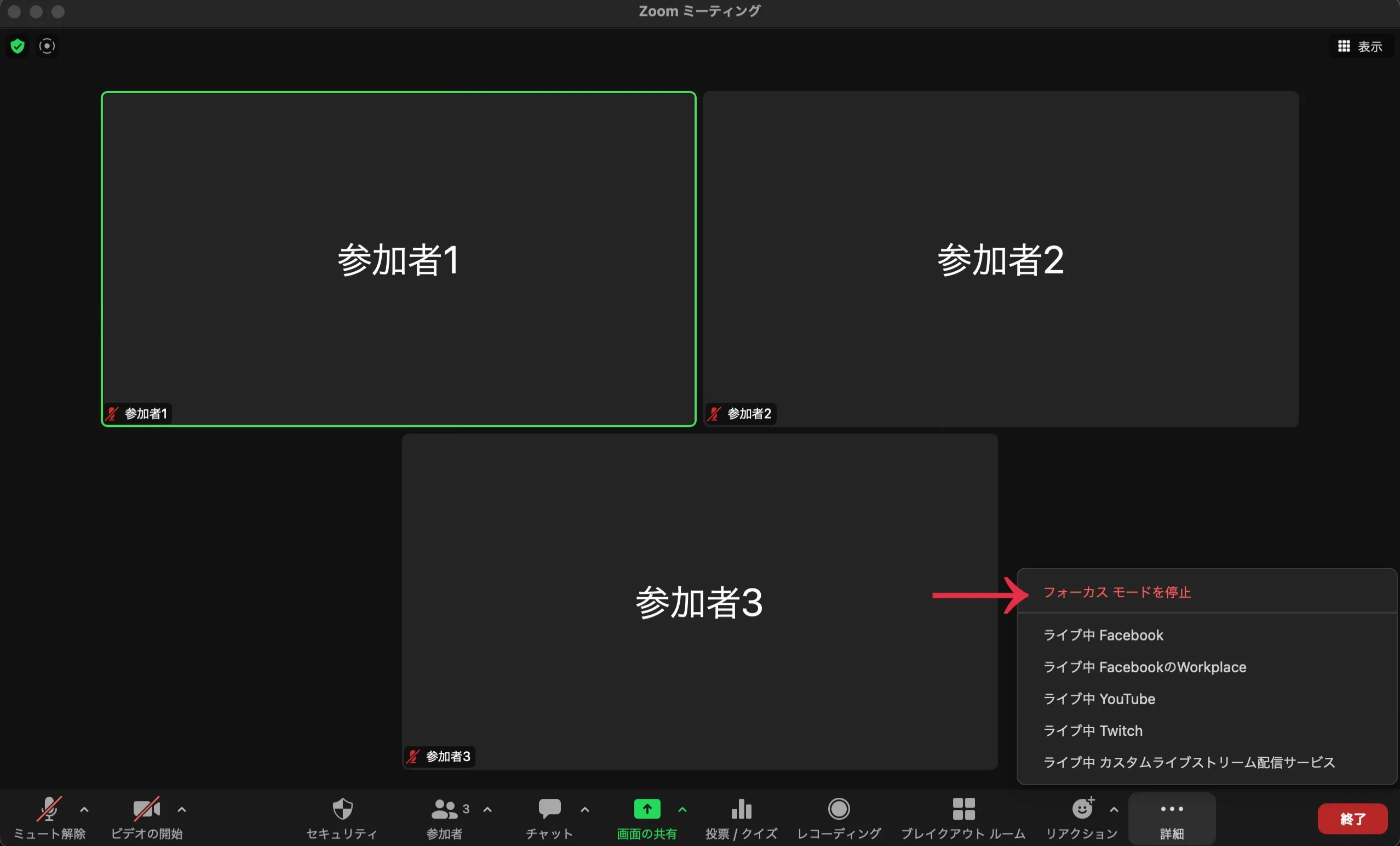Select Stop Focus Mode (フォーカス モードを停止)
Viewport: 1400px width, 846px height.
pos(1117,592)
